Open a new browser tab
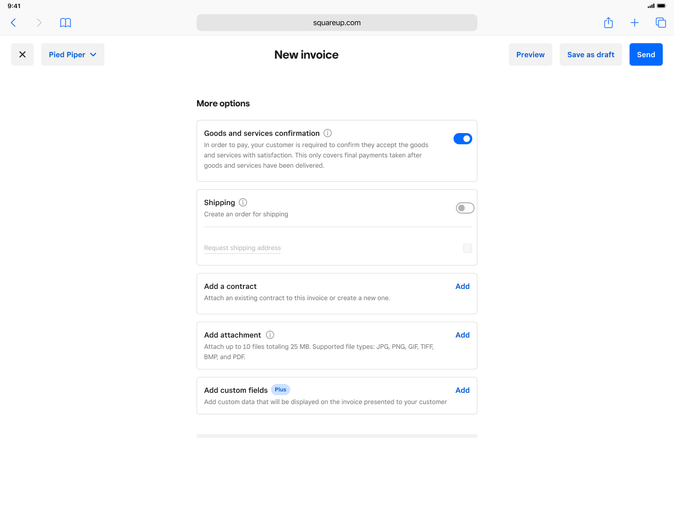 (x=634, y=22)
